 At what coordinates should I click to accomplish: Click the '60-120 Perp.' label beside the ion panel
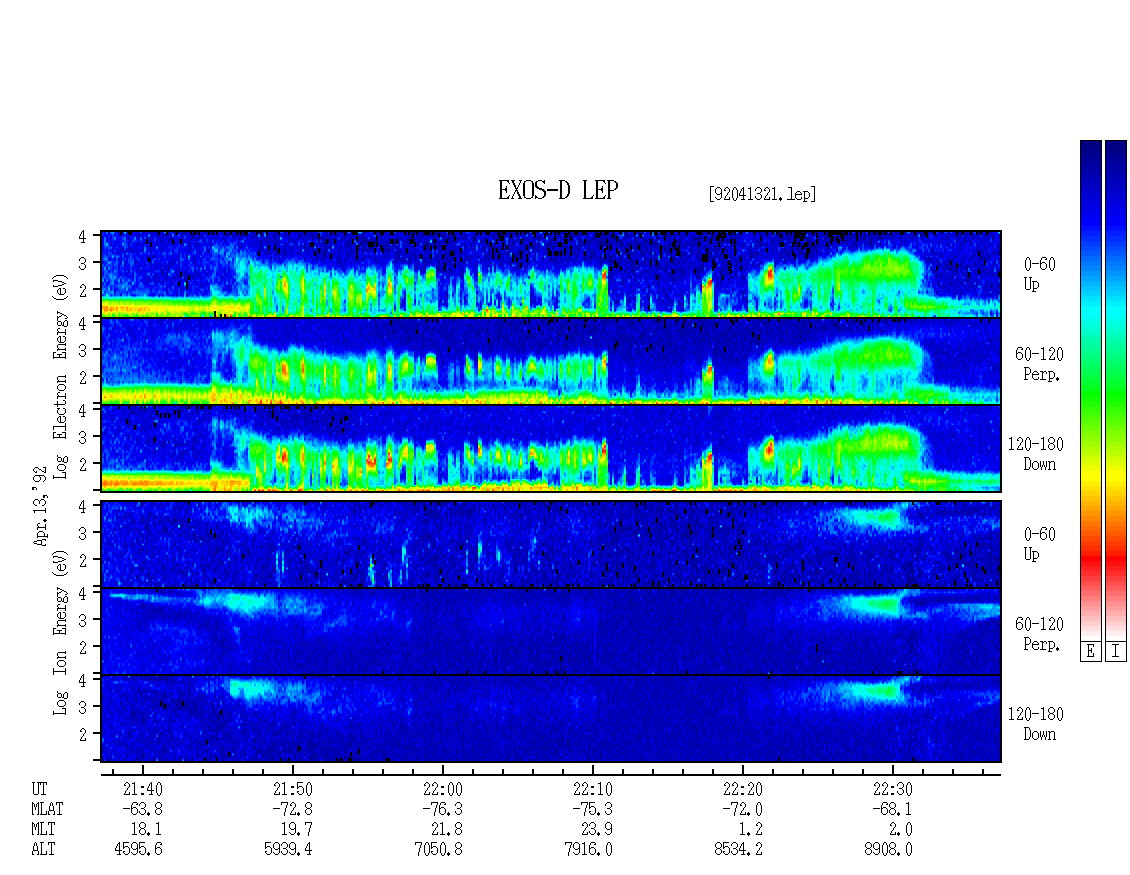tap(1039, 634)
